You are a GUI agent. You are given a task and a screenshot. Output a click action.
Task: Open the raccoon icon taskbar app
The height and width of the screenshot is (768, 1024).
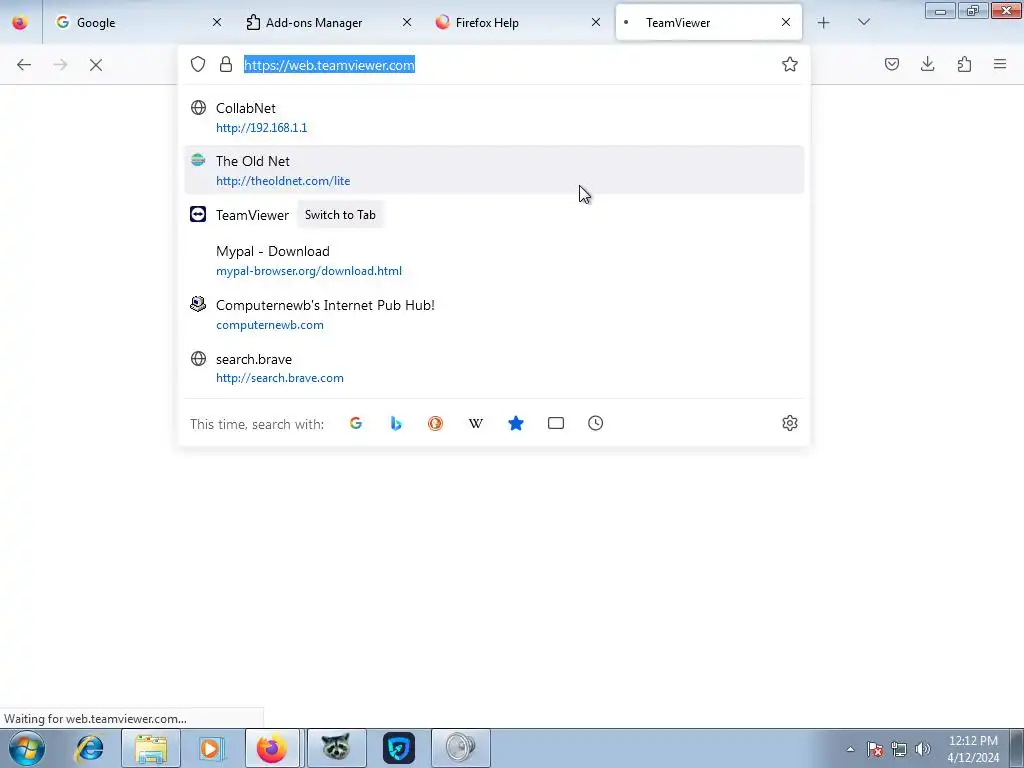[336, 748]
